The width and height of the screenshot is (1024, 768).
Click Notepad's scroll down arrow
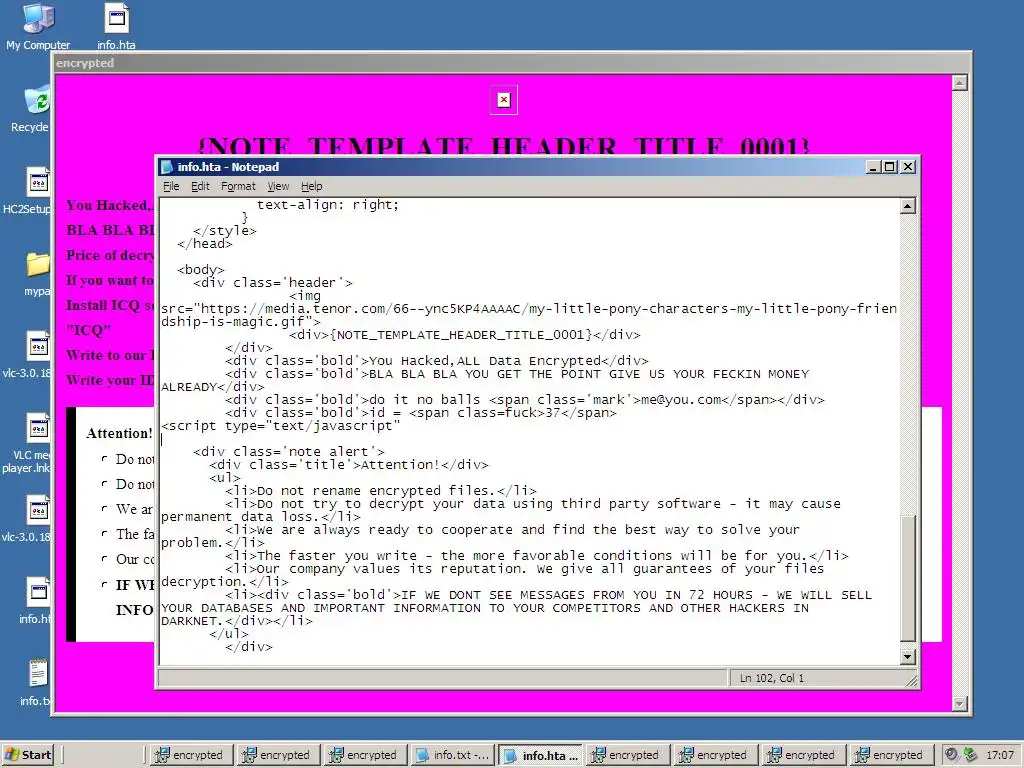[x=908, y=657]
